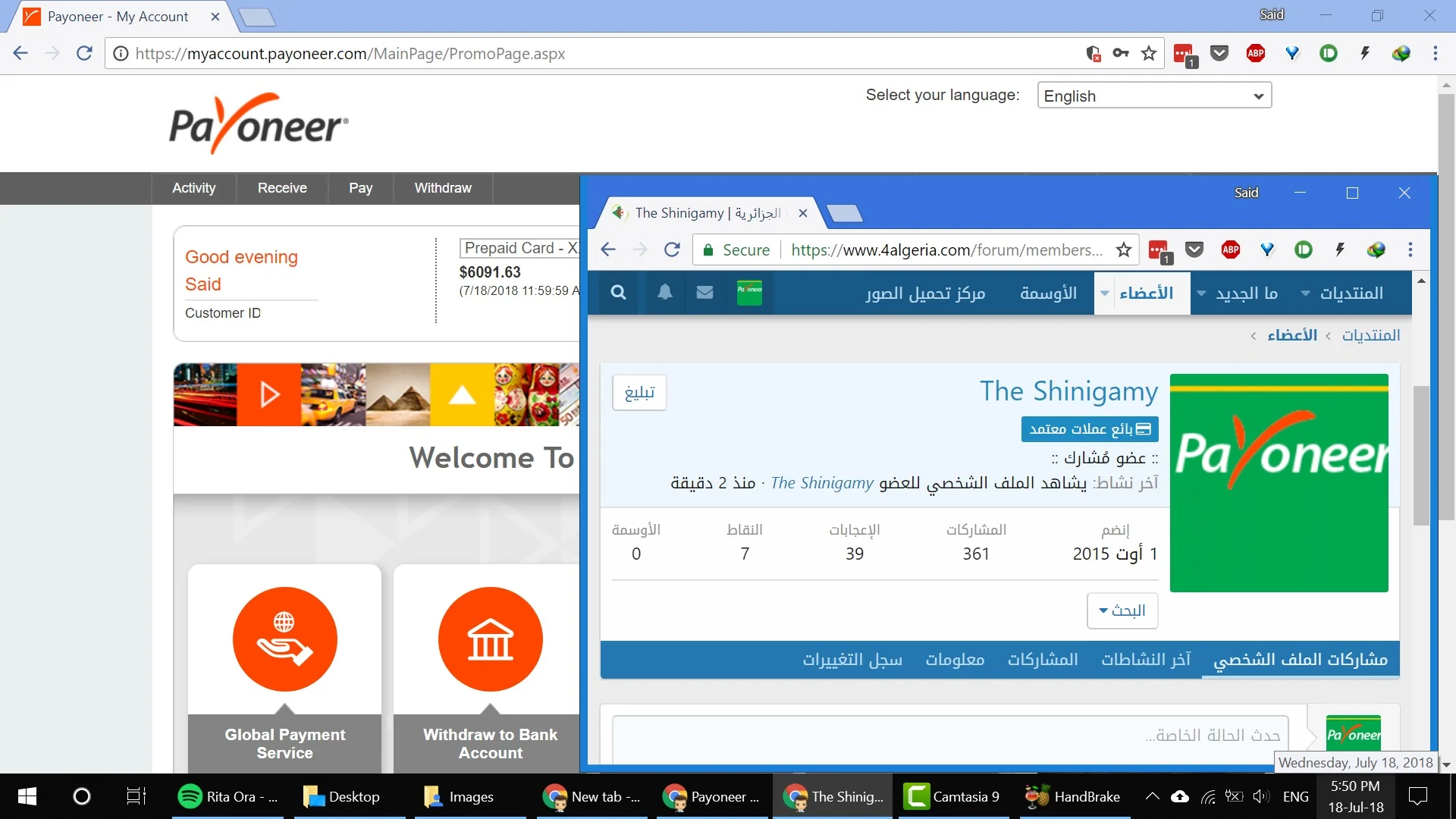Click the forum page vertical scrollbar
Viewport: 1456px width, 819px height.
(1421, 455)
